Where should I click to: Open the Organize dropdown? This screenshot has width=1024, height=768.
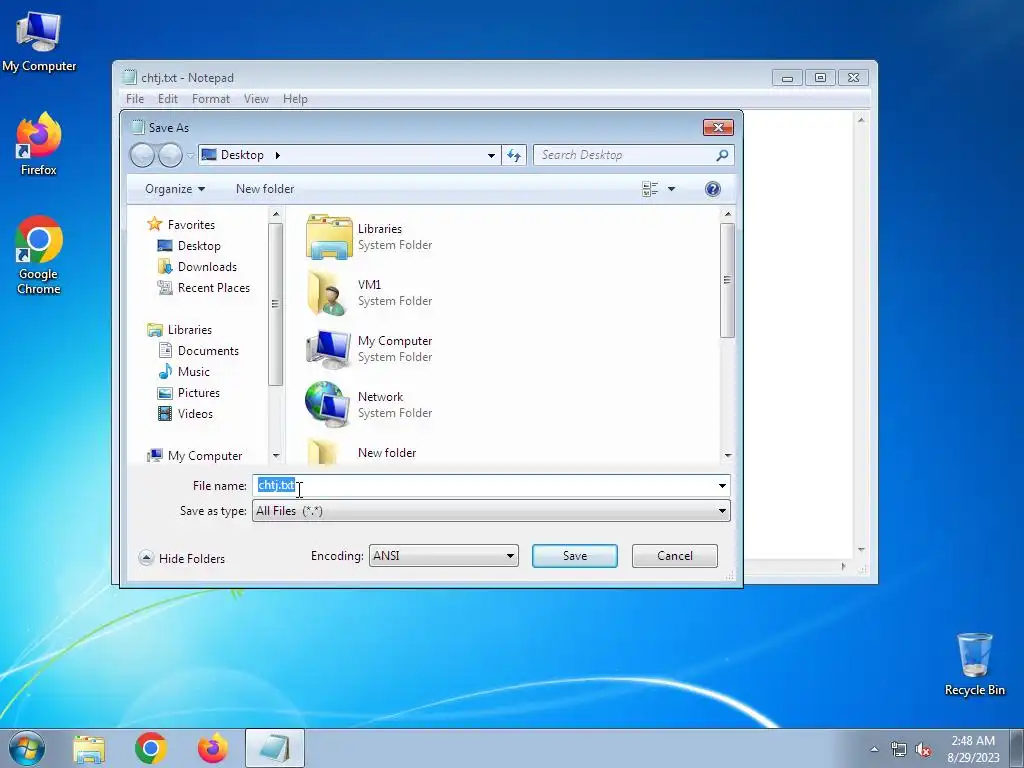coord(174,189)
